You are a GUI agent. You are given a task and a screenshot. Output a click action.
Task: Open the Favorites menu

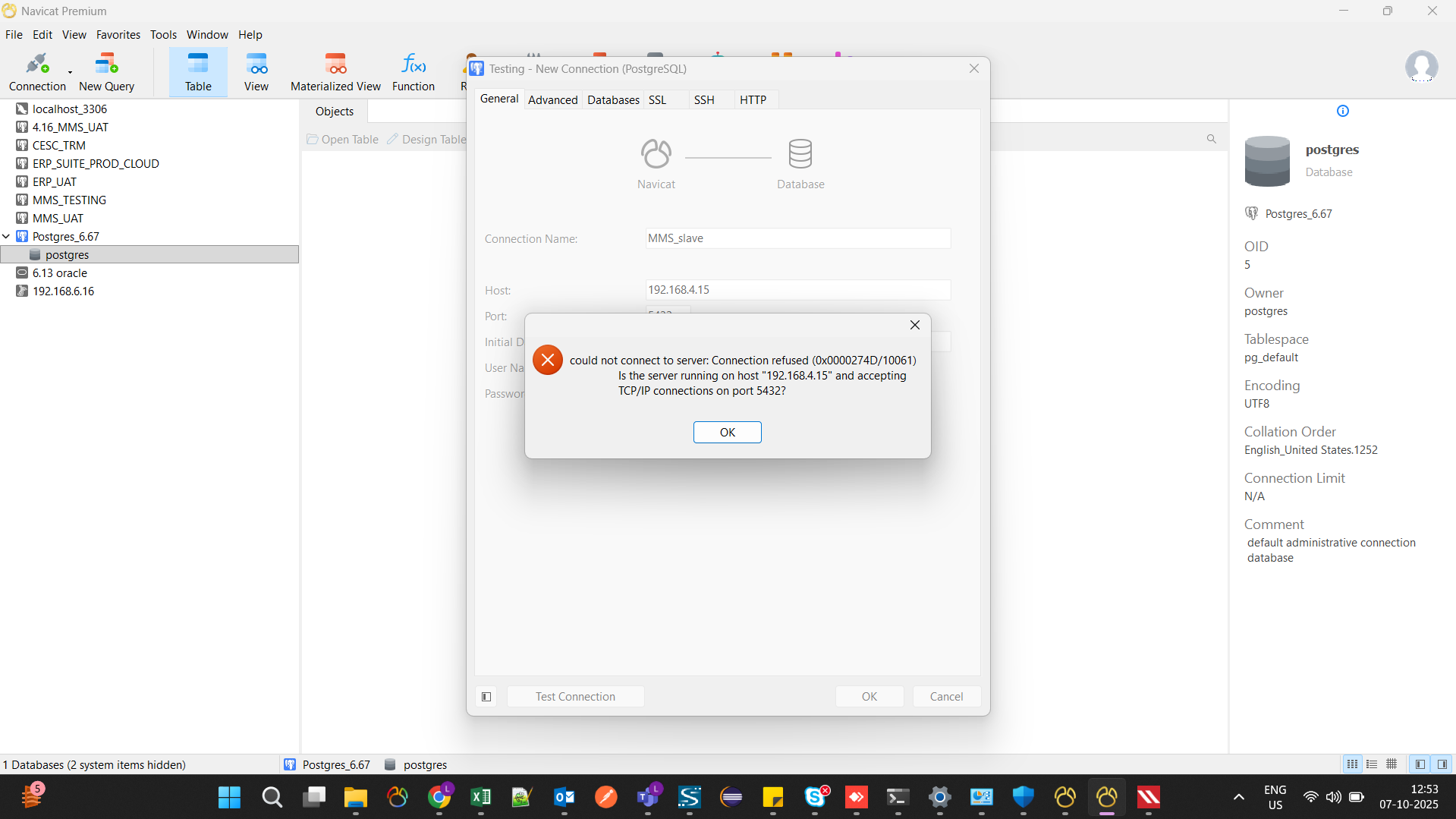pyautogui.click(x=118, y=35)
